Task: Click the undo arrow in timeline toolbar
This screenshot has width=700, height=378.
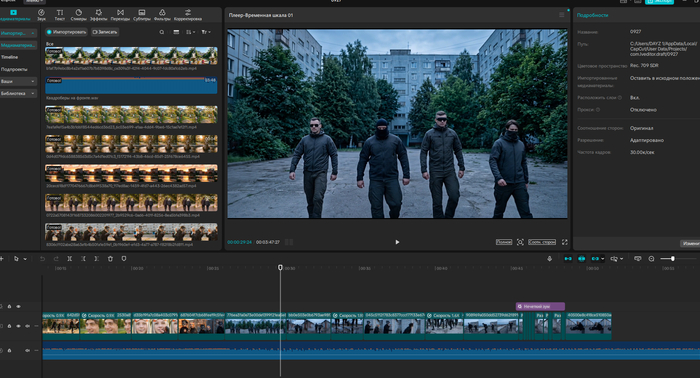Action: (x=42, y=258)
